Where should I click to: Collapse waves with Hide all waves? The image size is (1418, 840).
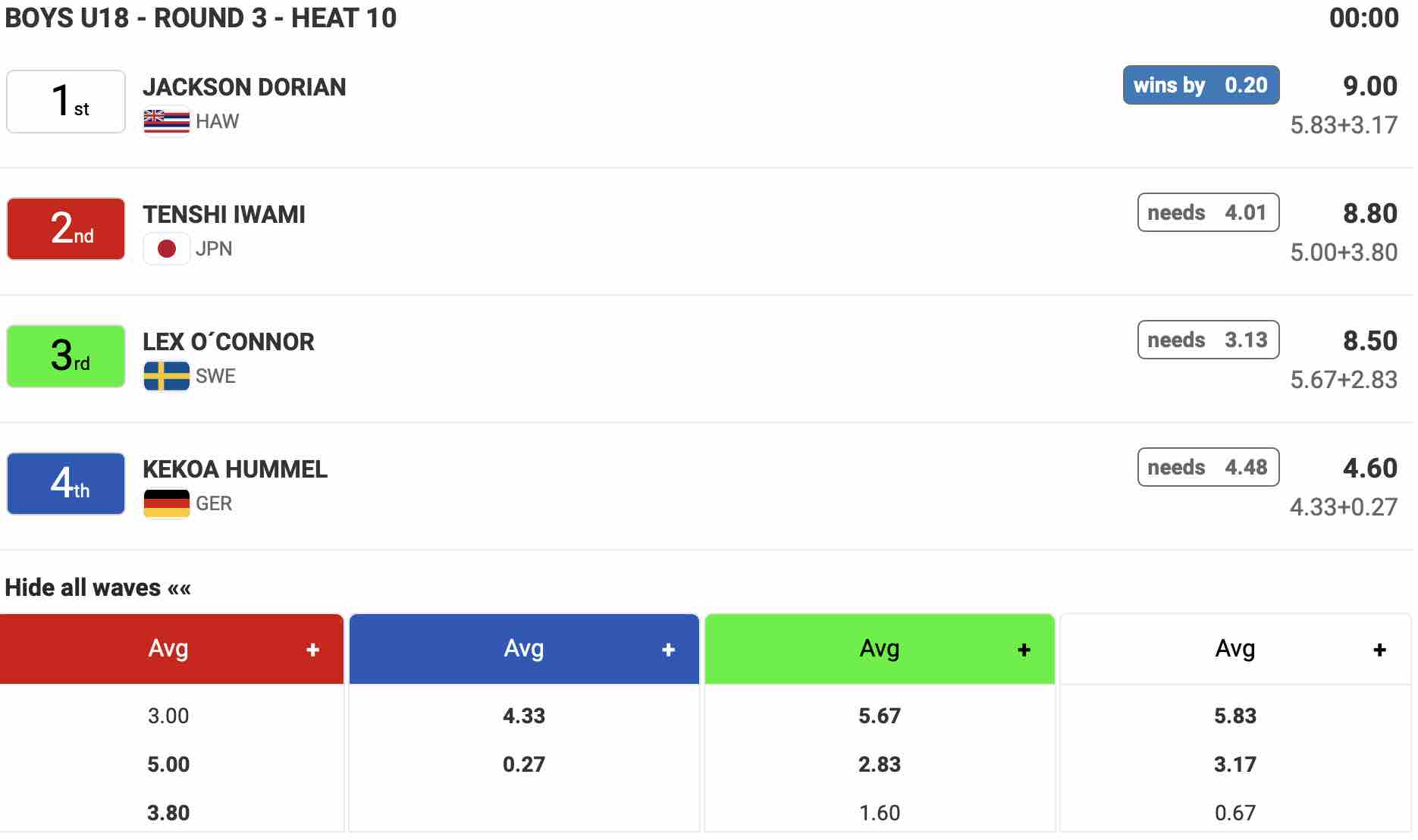98,588
